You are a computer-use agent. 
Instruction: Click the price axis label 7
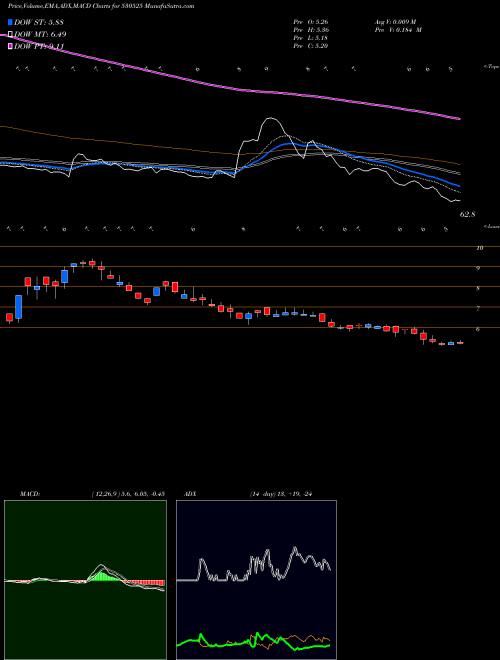pyautogui.click(x=478, y=309)
